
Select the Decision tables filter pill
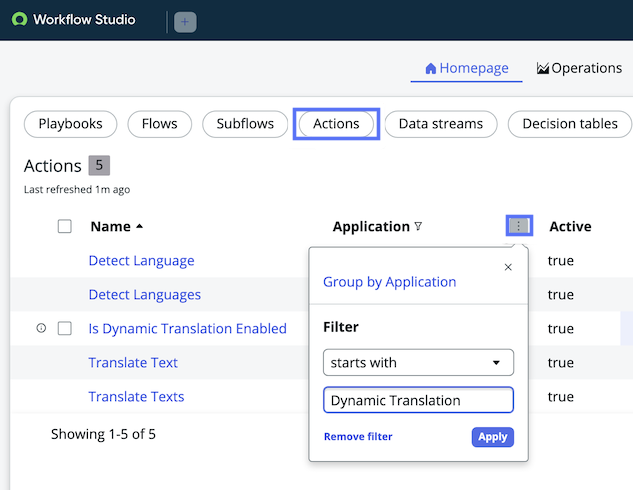point(570,124)
